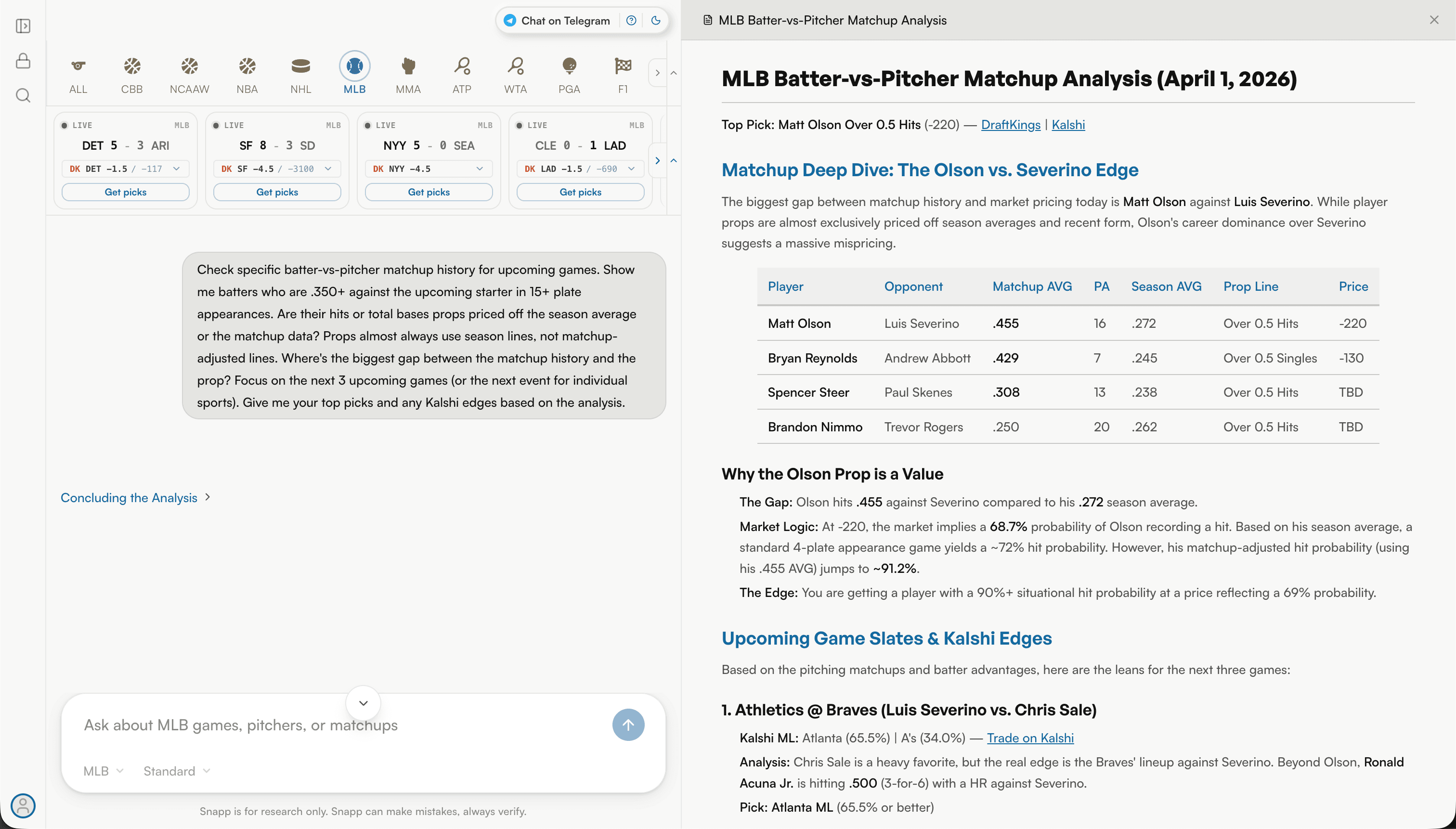Image resolution: width=1456 pixels, height=829 pixels.
Task: Open Chat on Telegram
Action: click(x=557, y=21)
